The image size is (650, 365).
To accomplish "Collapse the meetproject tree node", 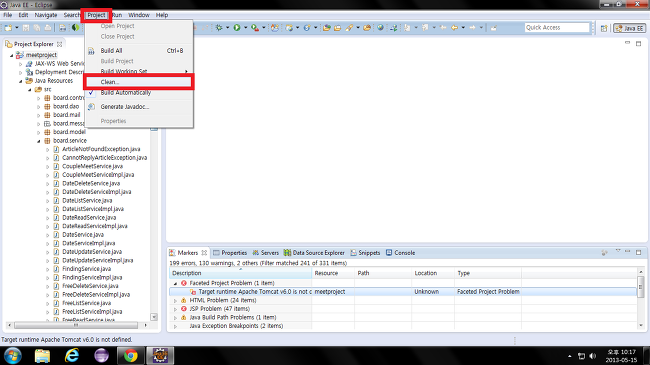I will (x=12, y=55).
